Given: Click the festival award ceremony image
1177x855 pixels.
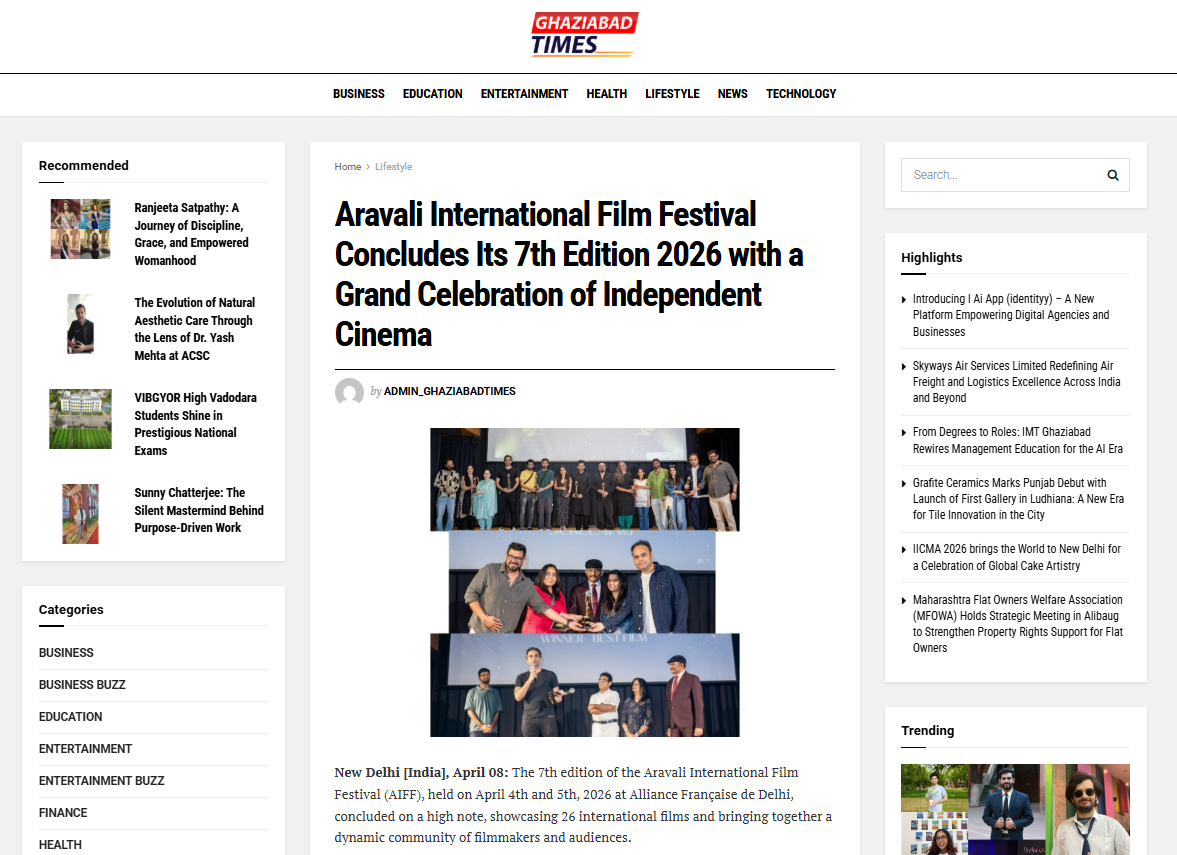Looking at the screenshot, I should click(584, 582).
